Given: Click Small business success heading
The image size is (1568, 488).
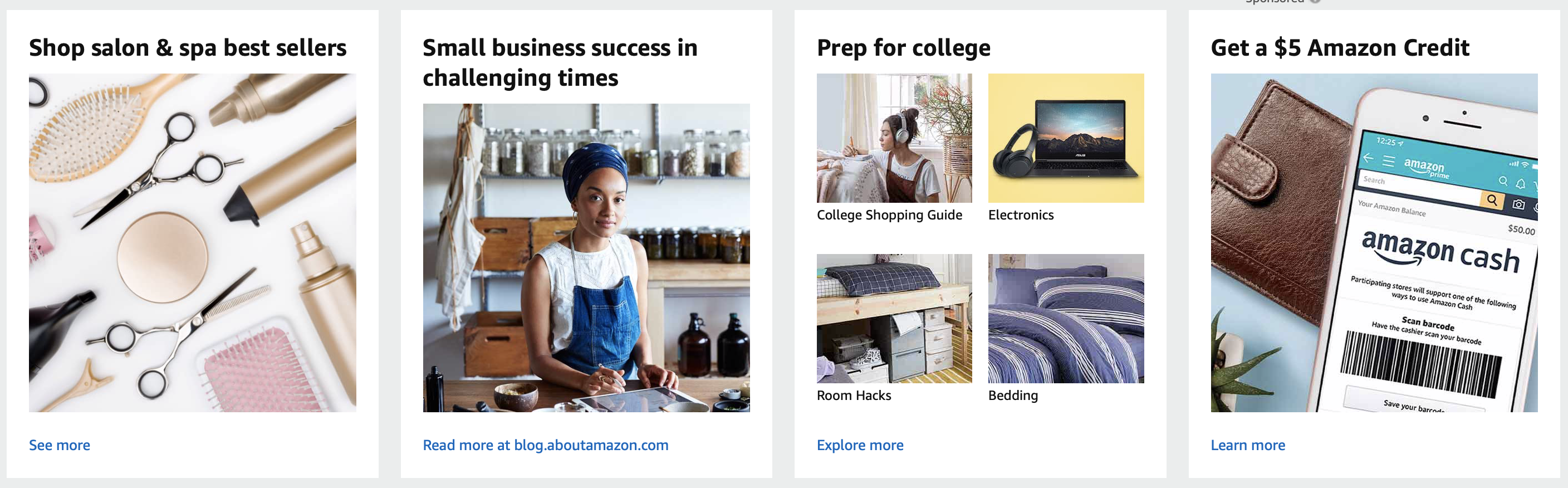Looking at the screenshot, I should click(x=560, y=62).
